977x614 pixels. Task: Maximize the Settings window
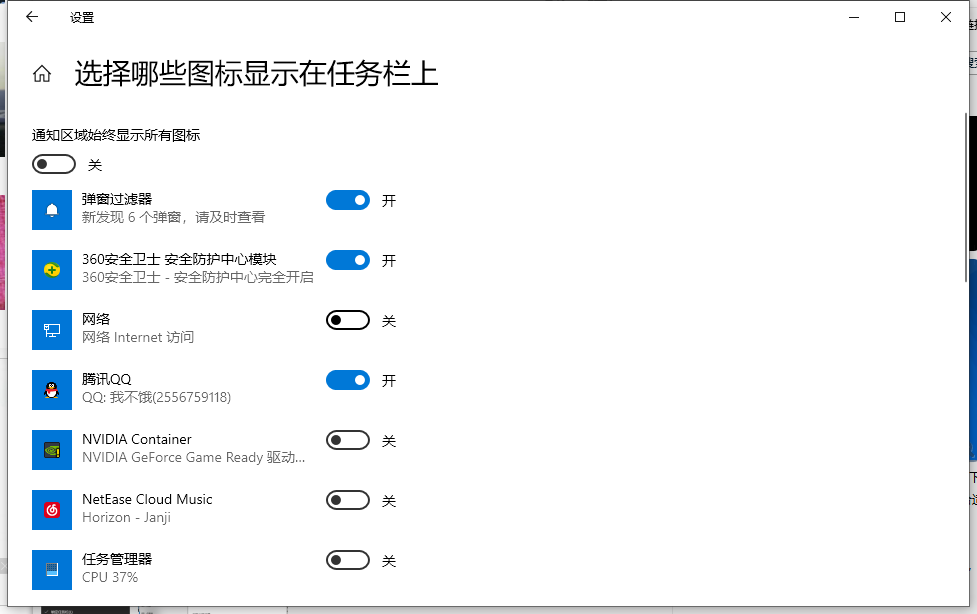point(900,17)
